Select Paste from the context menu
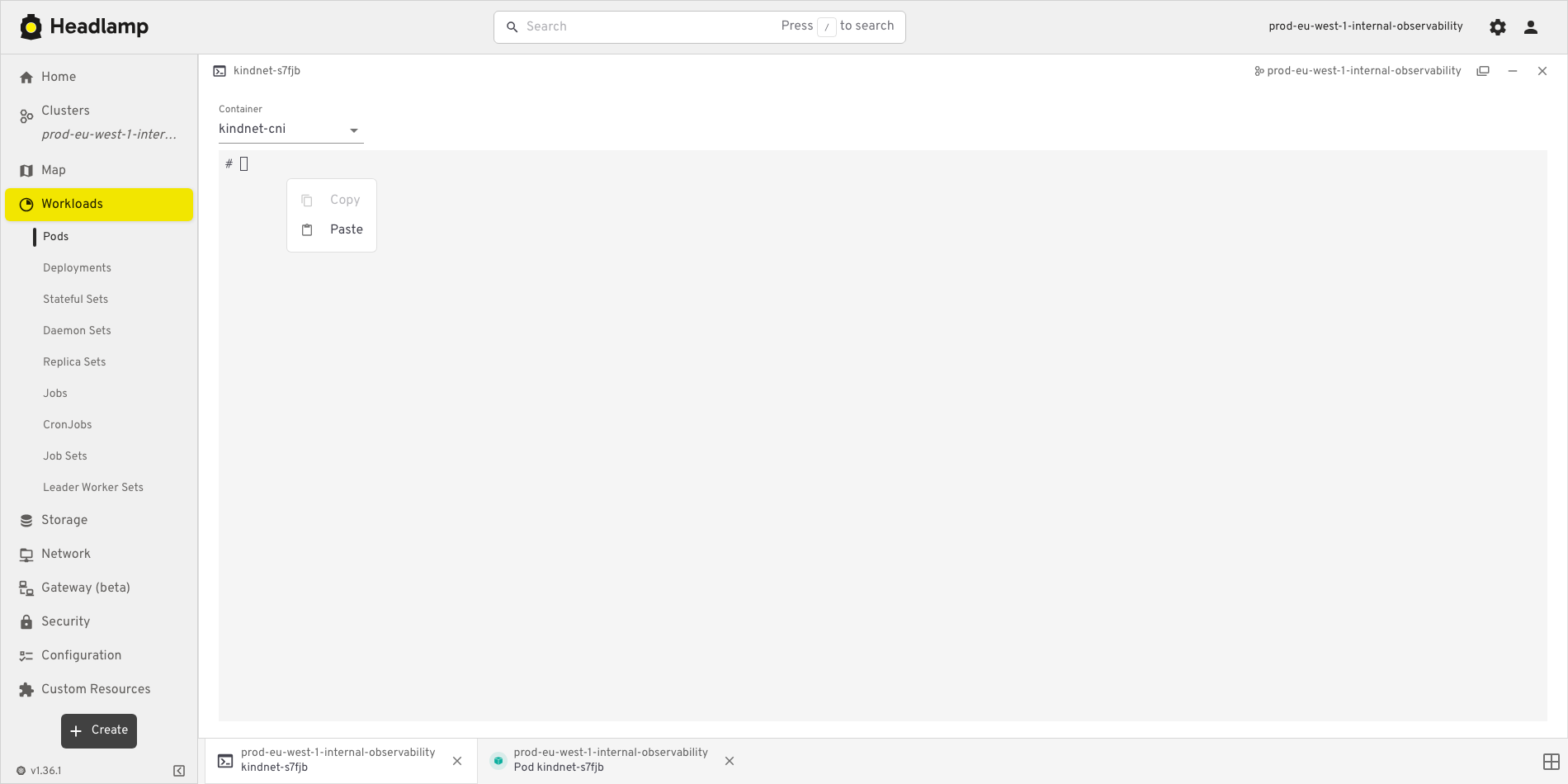This screenshot has height=784, width=1568. click(332, 230)
